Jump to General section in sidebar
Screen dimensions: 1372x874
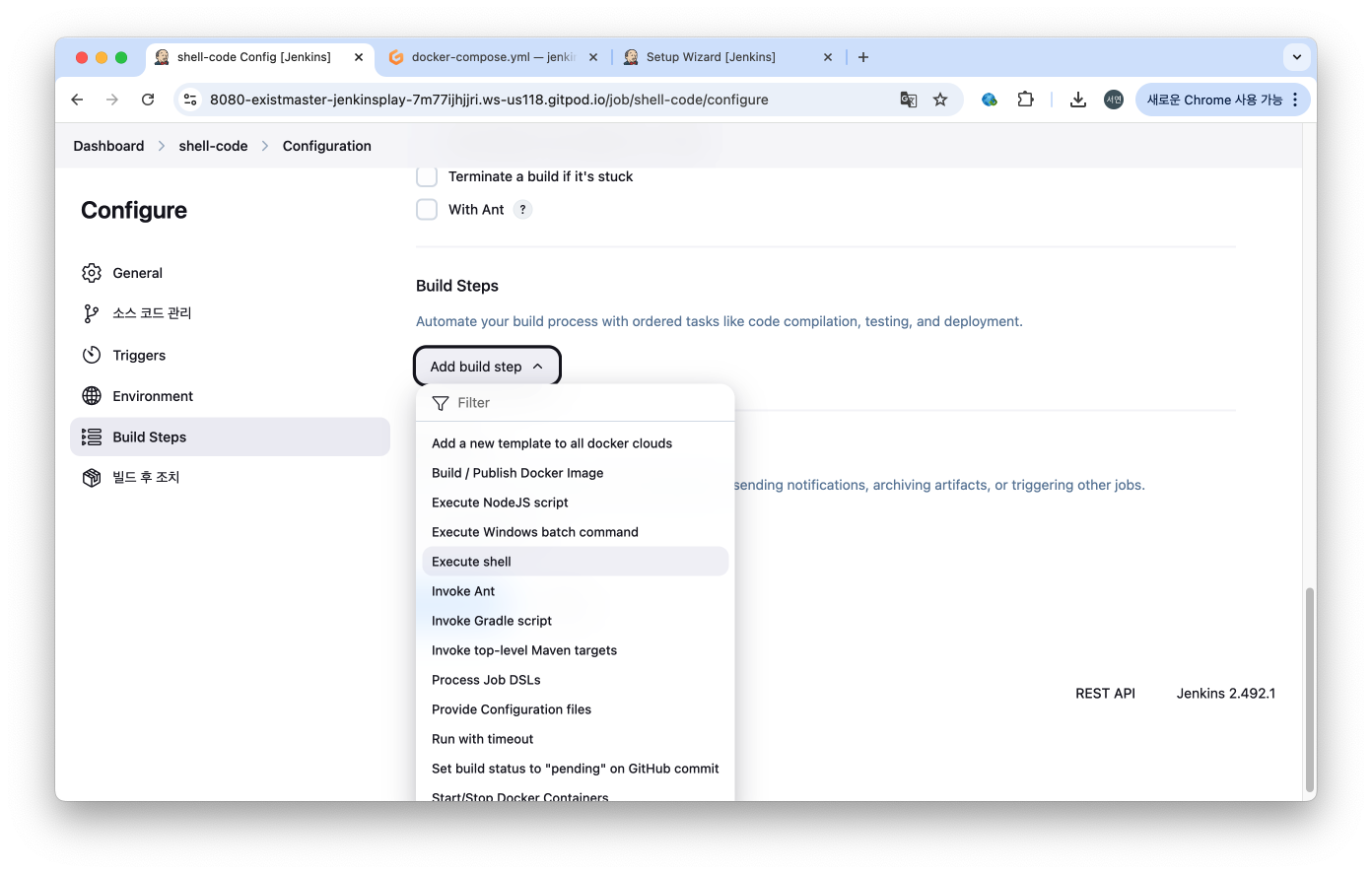231,273
